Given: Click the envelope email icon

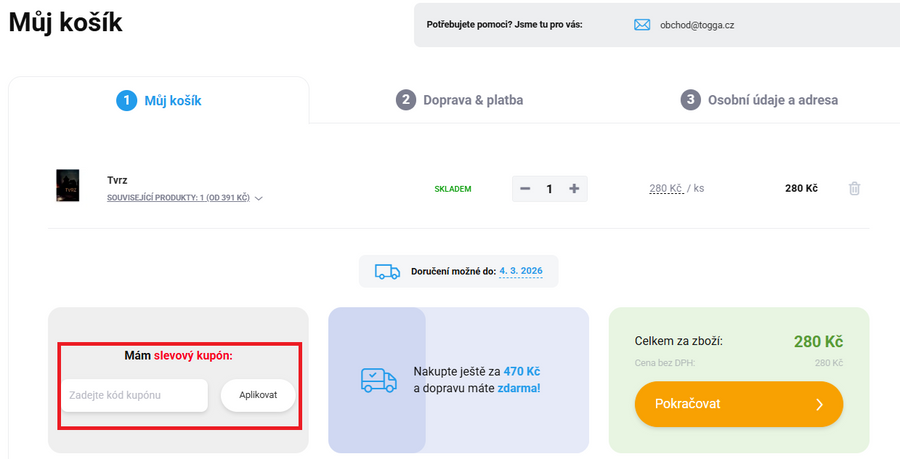Looking at the screenshot, I should click(x=642, y=25).
